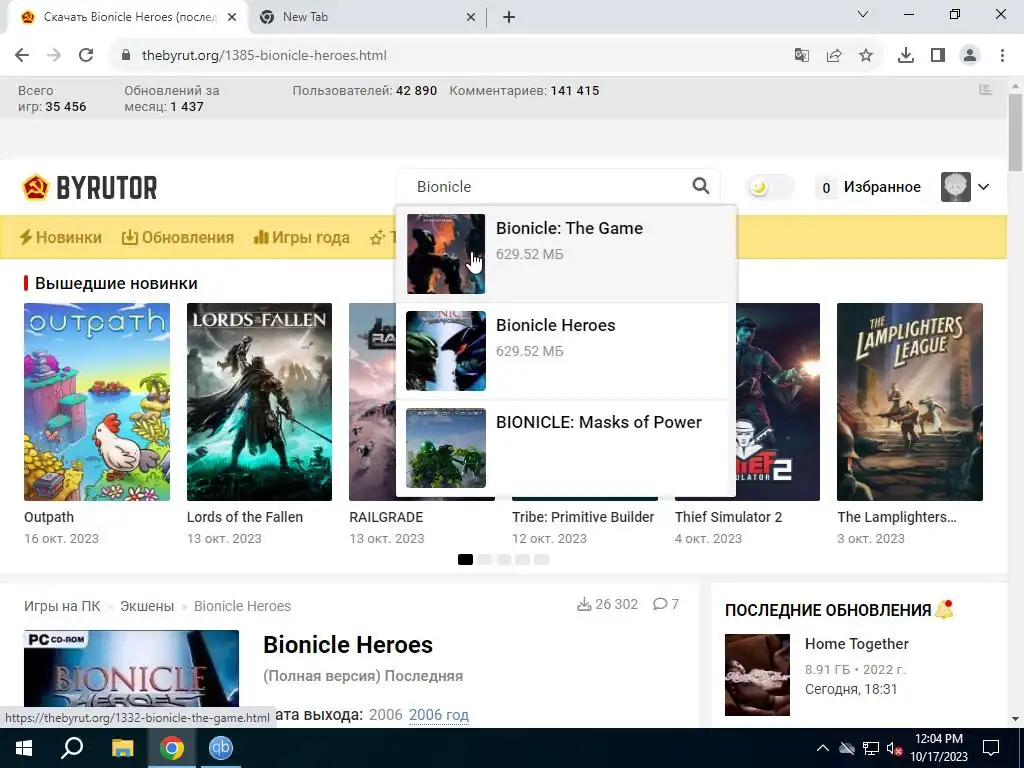Open the notification center icon

(x=991, y=748)
